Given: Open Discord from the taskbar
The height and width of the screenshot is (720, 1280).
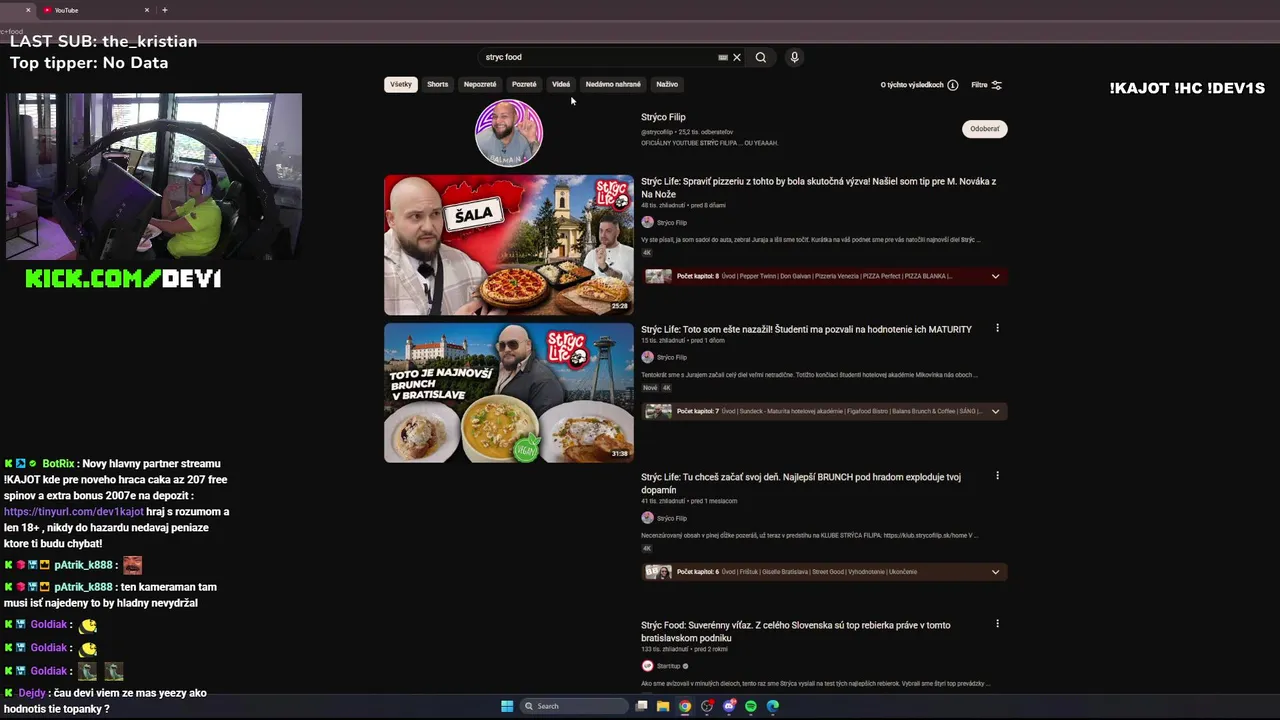Looking at the screenshot, I should 729,706.
